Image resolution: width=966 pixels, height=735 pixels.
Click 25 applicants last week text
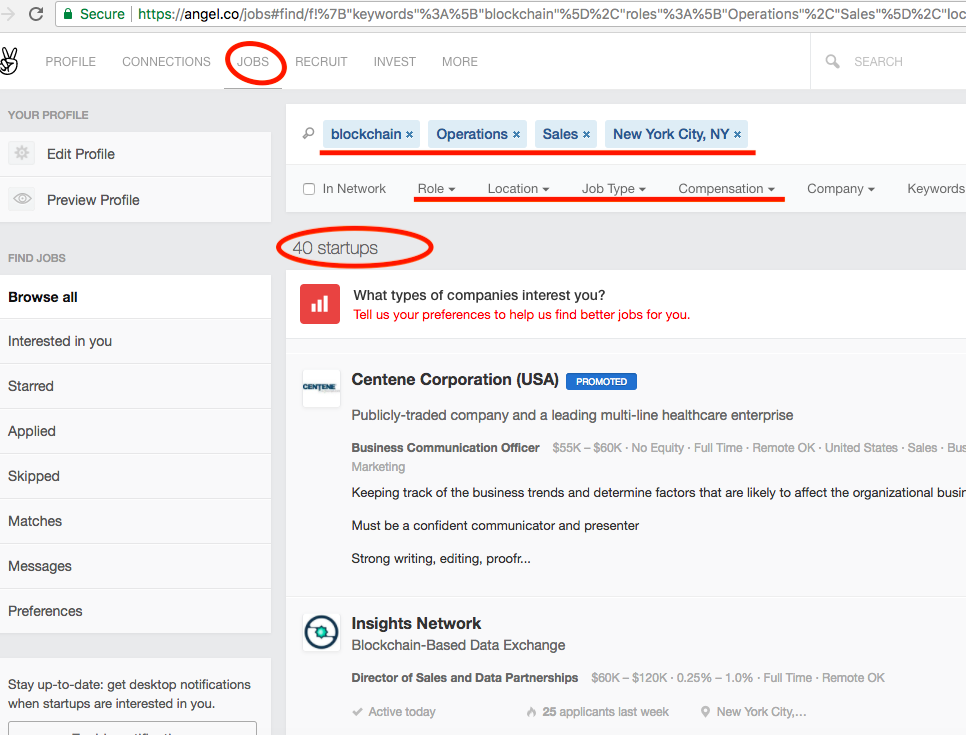(605, 712)
